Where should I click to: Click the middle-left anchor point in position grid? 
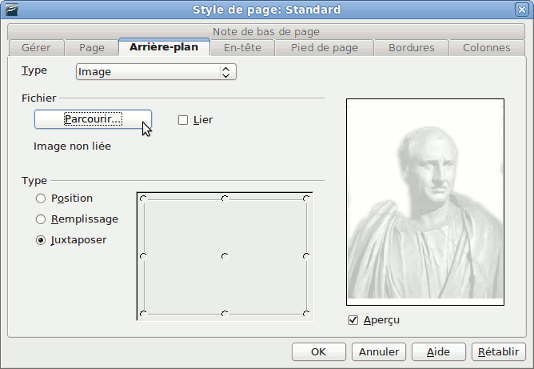[x=143, y=256]
